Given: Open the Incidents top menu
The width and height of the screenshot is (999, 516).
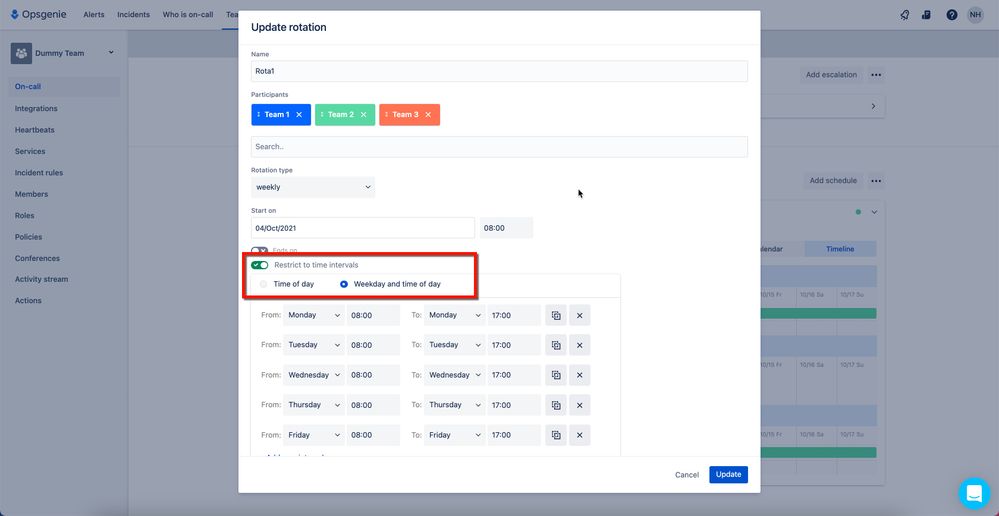Looking at the screenshot, I should pos(134,15).
